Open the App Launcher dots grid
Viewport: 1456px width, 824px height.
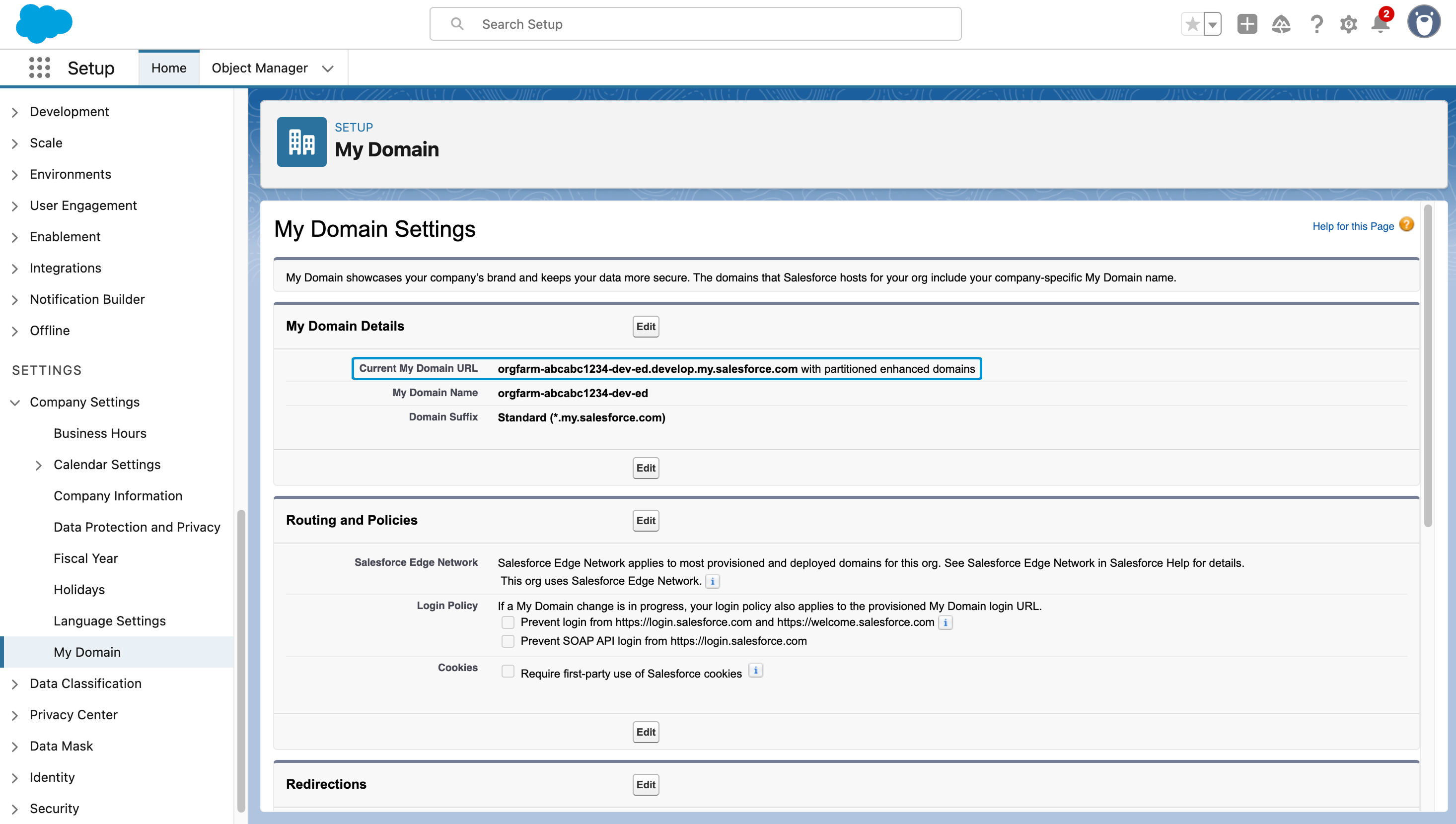click(40, 68)
